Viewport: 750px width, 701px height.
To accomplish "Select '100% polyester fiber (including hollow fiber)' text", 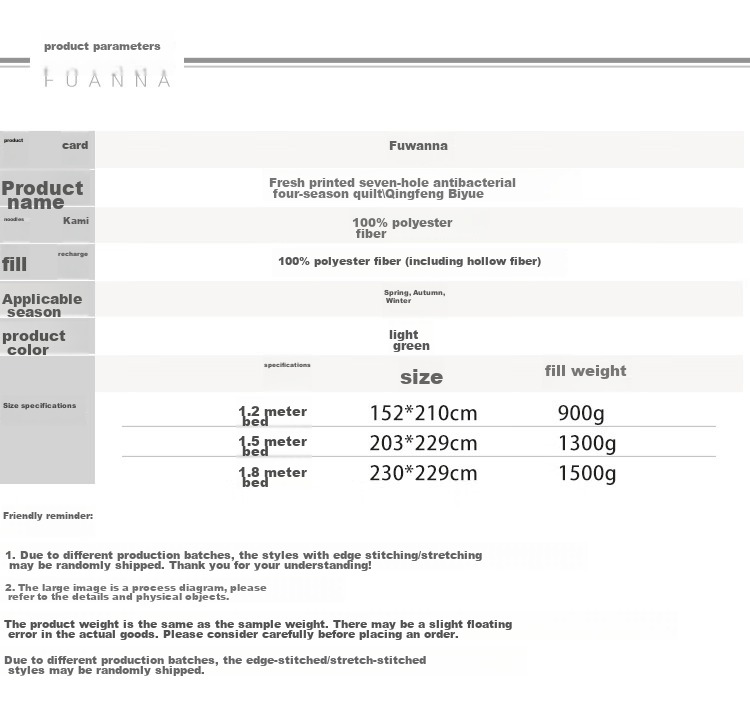I will (409, 261).
